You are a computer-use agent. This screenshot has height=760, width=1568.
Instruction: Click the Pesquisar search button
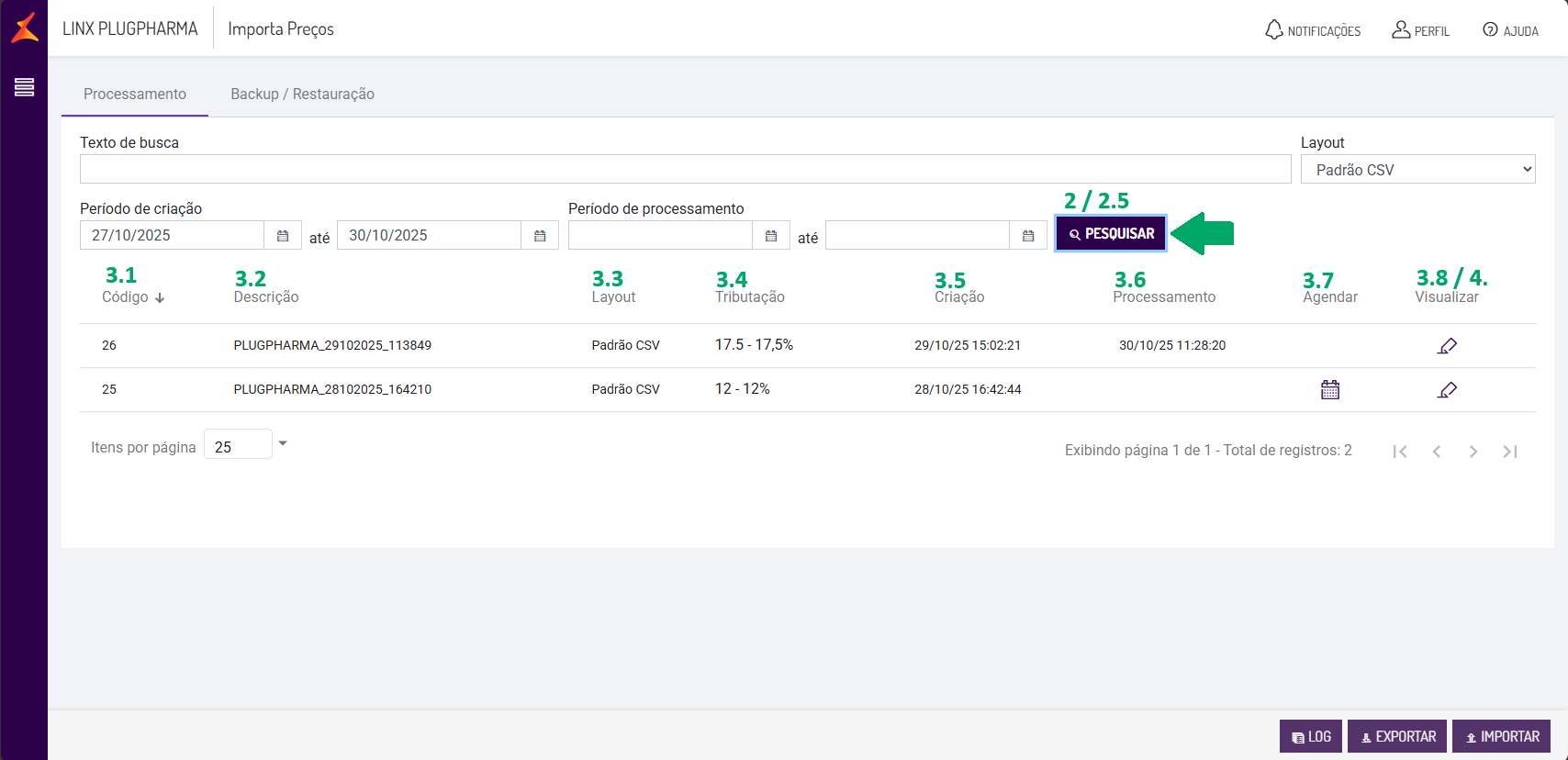click(1111, 234)
